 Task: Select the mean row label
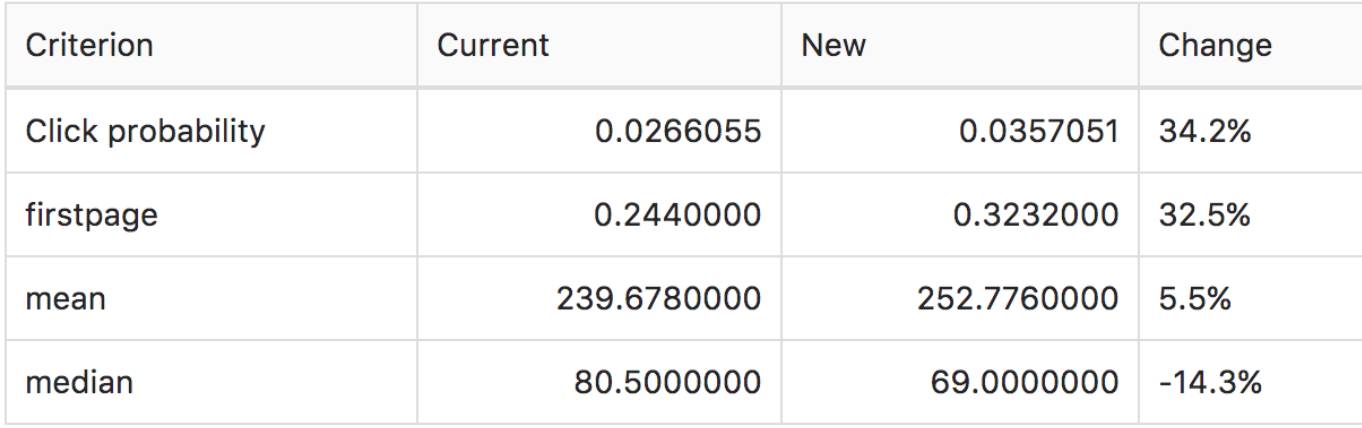coord(65,299)
